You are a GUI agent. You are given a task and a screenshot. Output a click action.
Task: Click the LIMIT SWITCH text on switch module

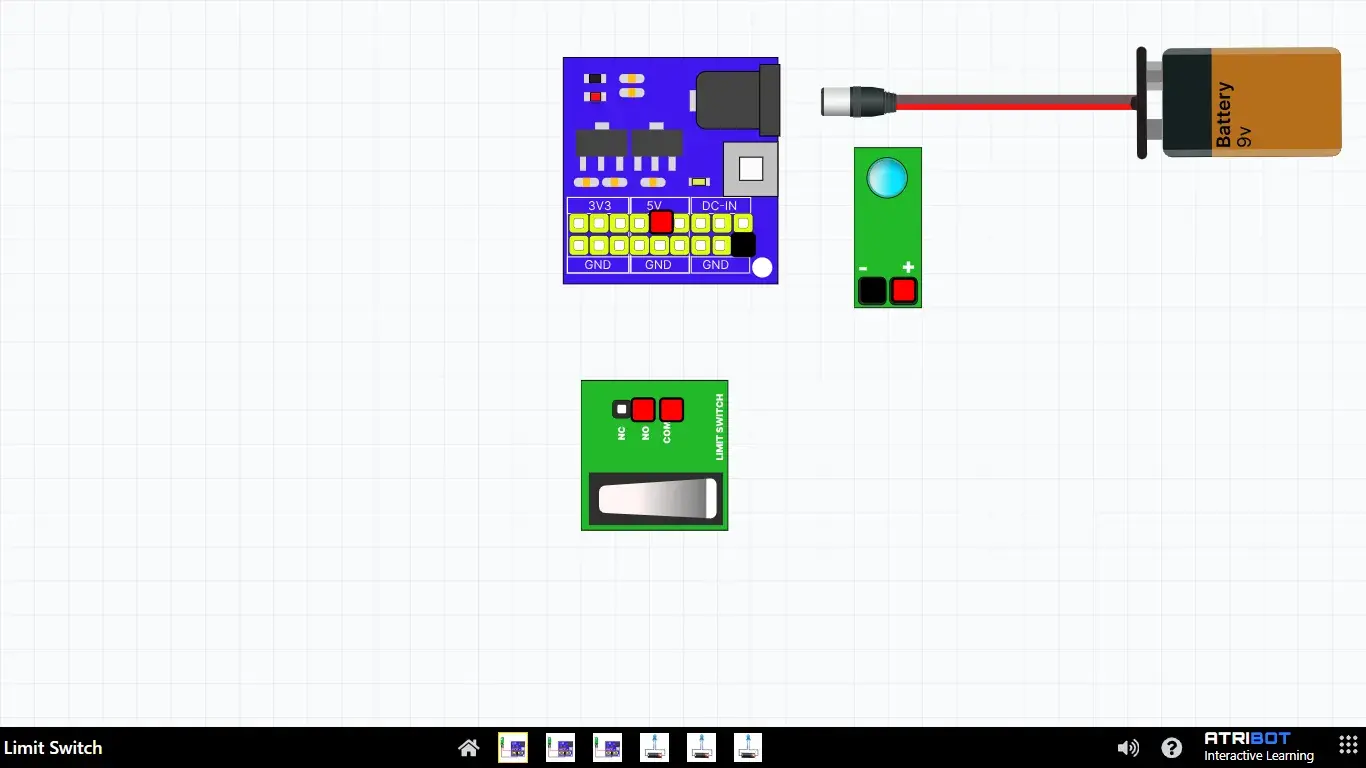point(719,427)
